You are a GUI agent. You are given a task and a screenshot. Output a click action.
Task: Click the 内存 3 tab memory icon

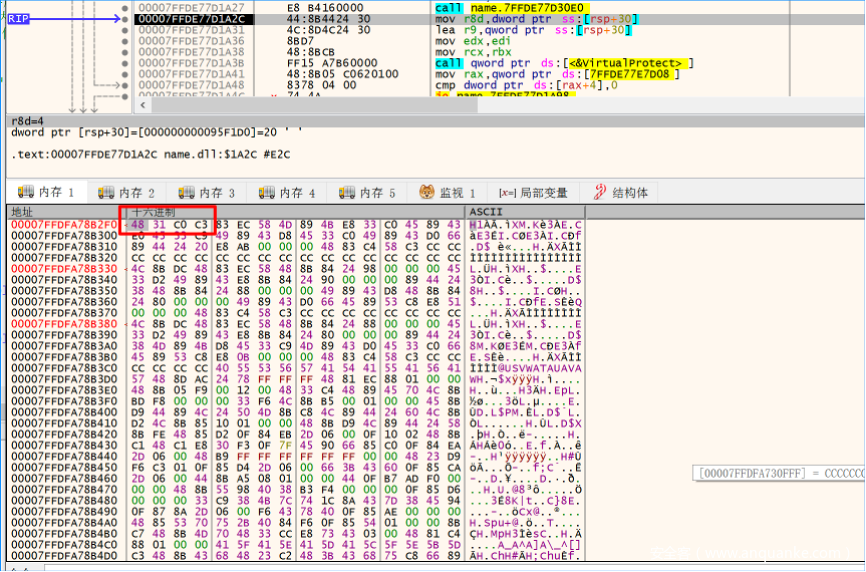pyautogui.click(x=184, y=192)
